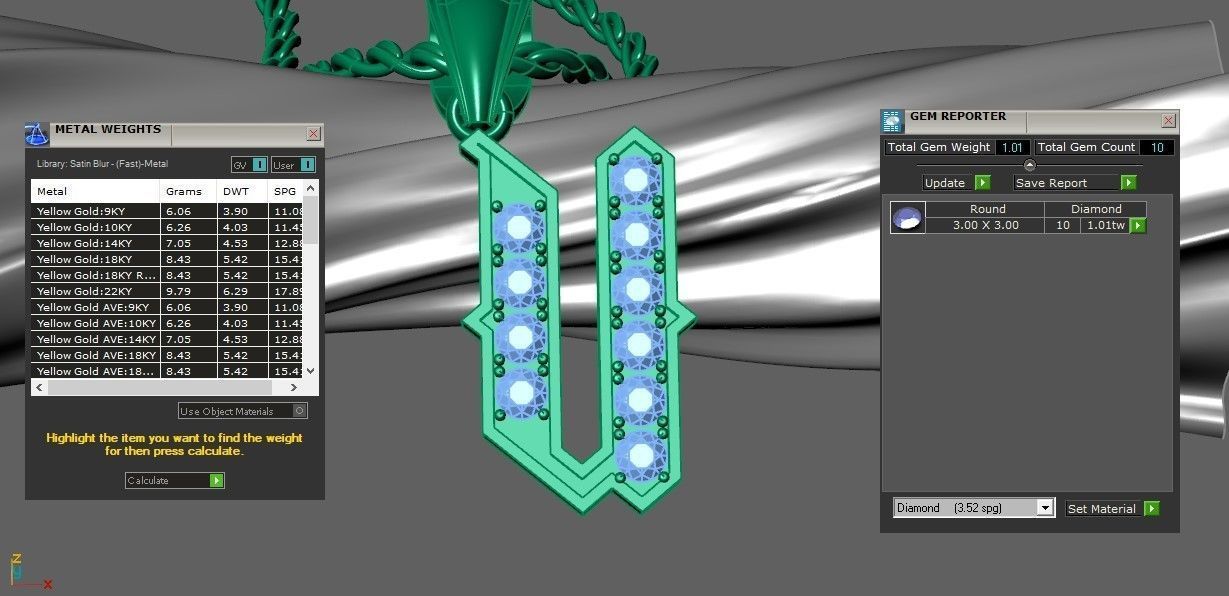This screenshot has width=1229, height=596.
Task: Click the 1.01tw weight cell
Action: pos(1105,226)
